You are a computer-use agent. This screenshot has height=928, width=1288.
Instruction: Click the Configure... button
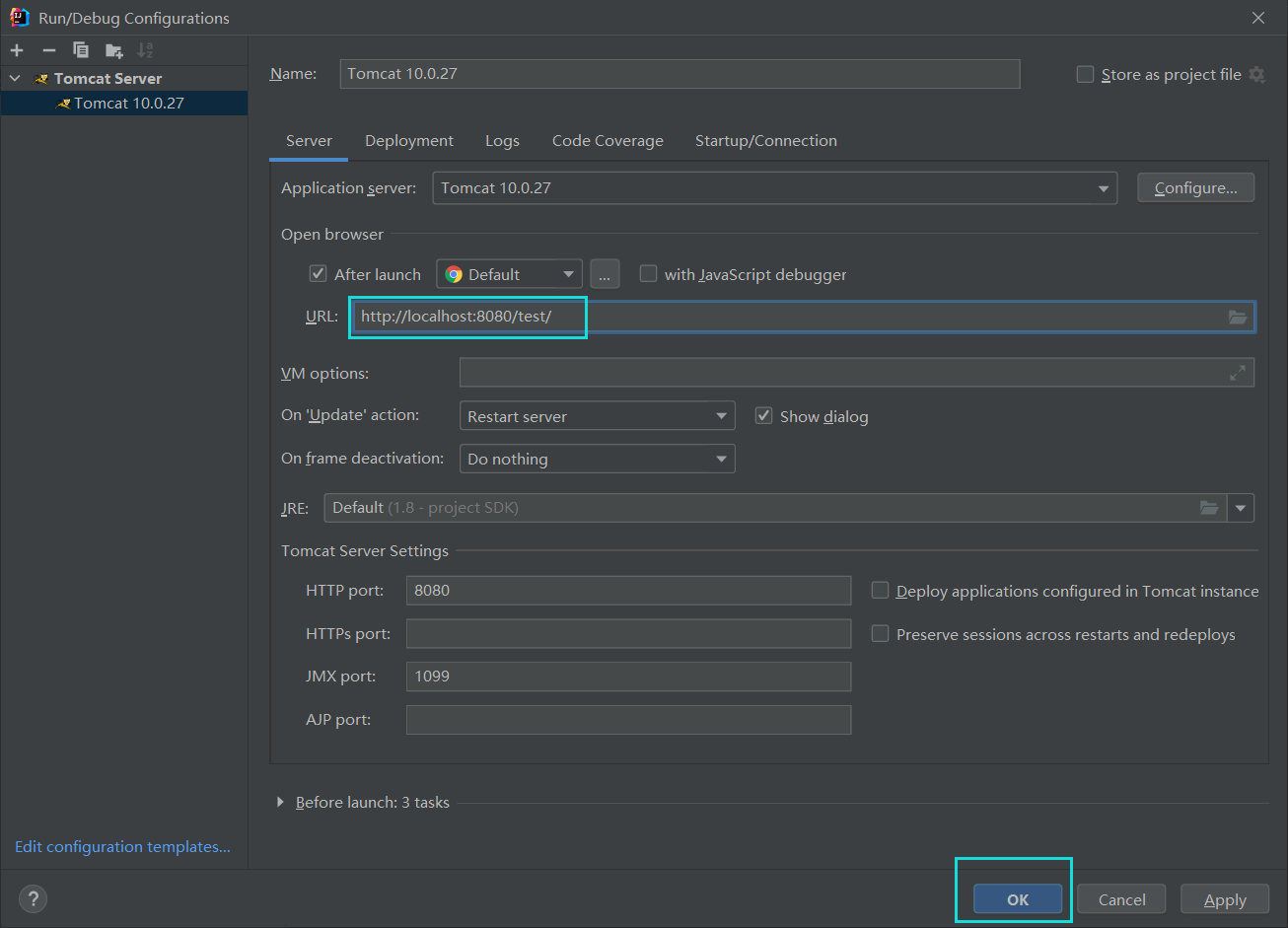point(1195,187)
